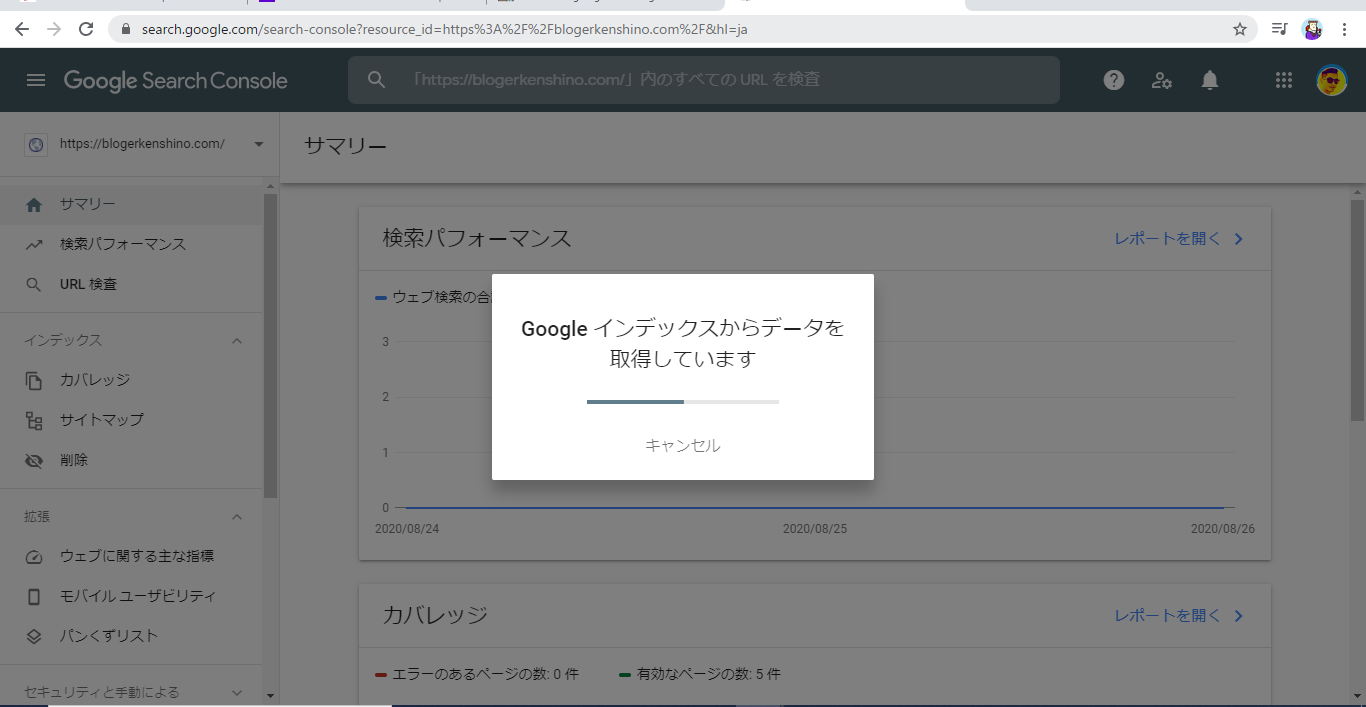Click the sitemap icon beside サイトマップ
Image resolution: width=1366 pixels, height=707 pixels.
[x=34, y=421]
